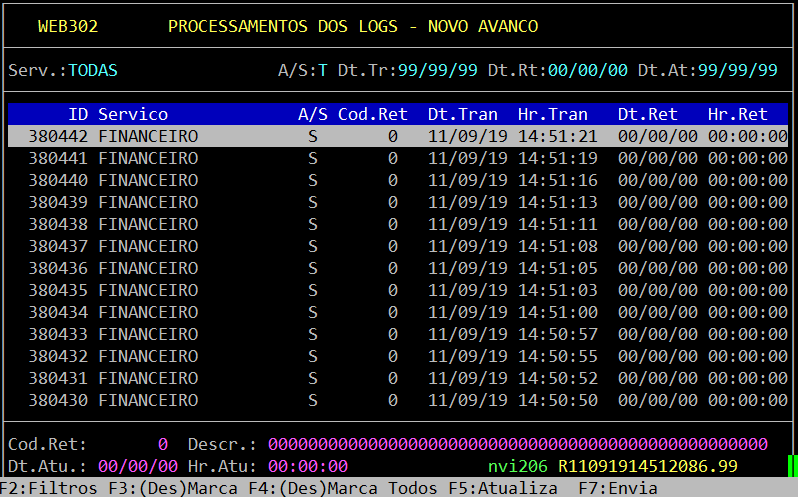Viewport: 798px width, 497px height.
Task: Select log row with ID 380441
Action: click(397, 158)
